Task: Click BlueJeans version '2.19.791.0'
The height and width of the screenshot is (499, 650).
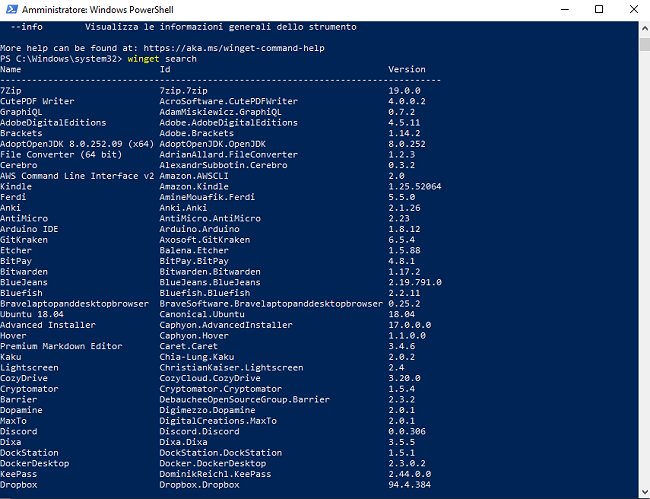Action: click(x=415, y=282)
